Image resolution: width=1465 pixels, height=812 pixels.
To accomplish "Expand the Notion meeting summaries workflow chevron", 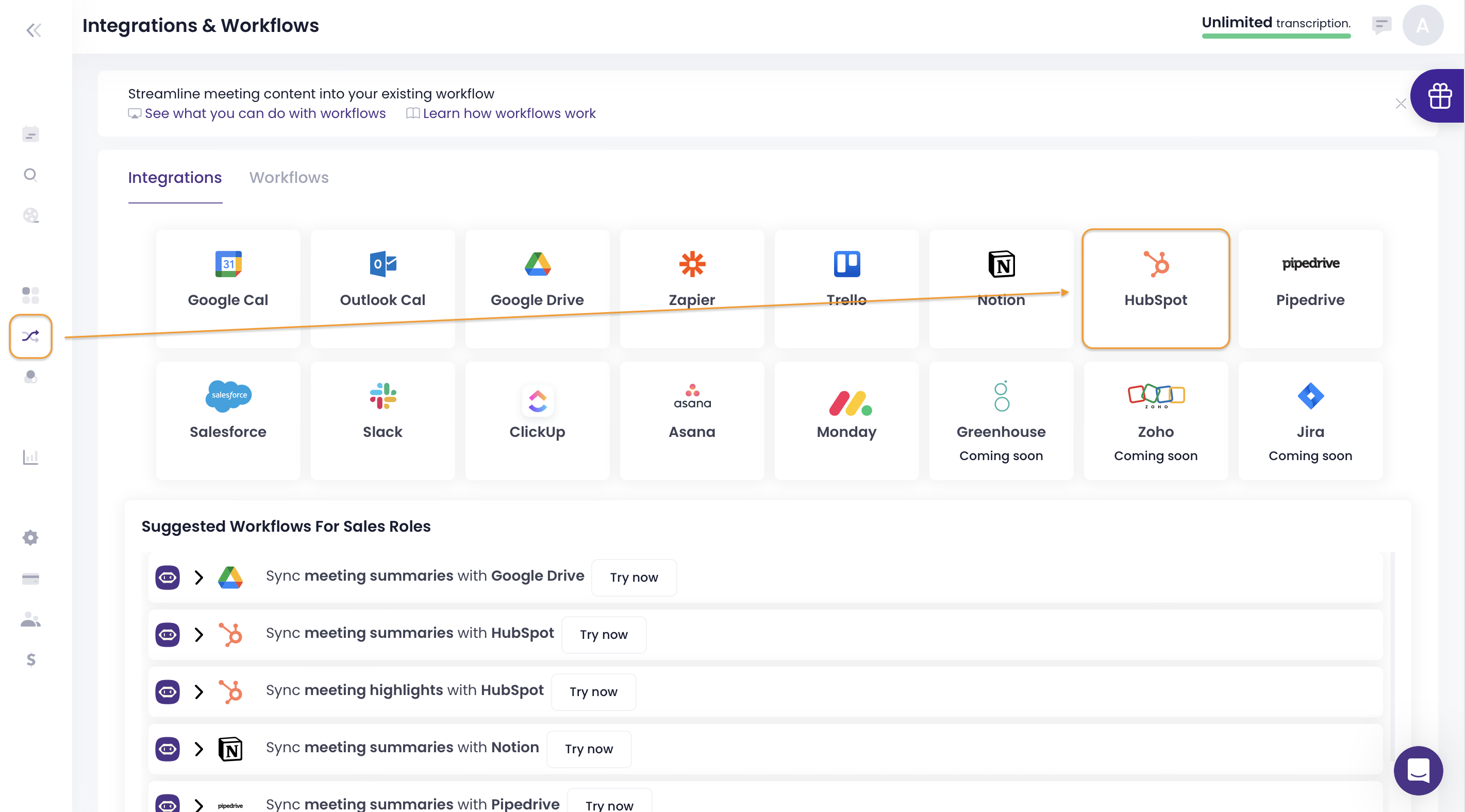I will (198, 748).
